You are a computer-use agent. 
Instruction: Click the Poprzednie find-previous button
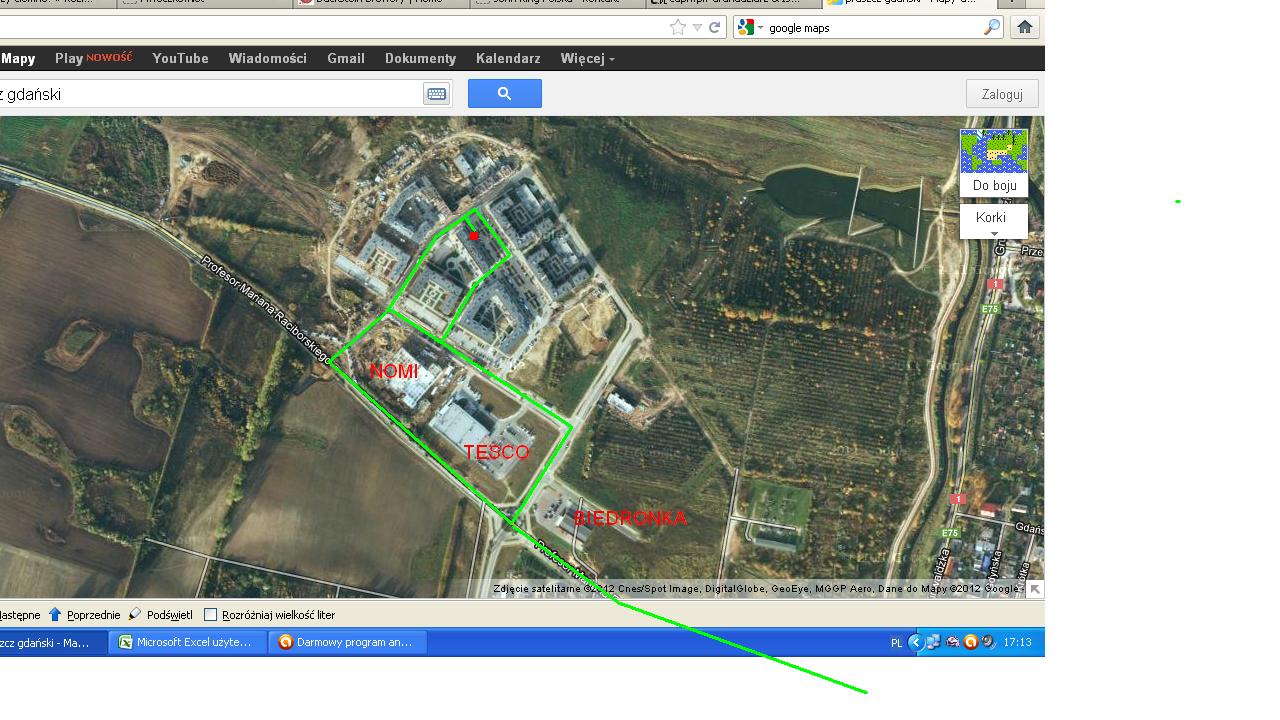pyautogui.click(x=84, y=615)
